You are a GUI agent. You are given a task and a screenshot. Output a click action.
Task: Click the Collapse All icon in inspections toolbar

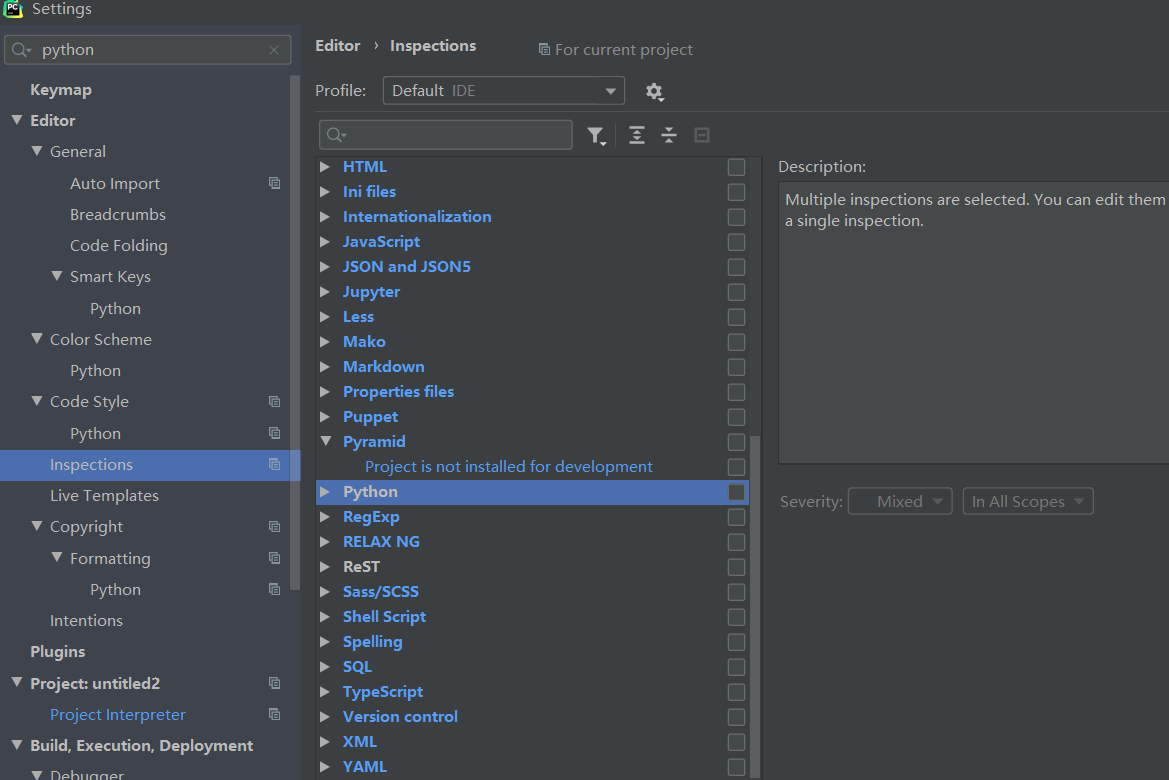pos(669,135)
